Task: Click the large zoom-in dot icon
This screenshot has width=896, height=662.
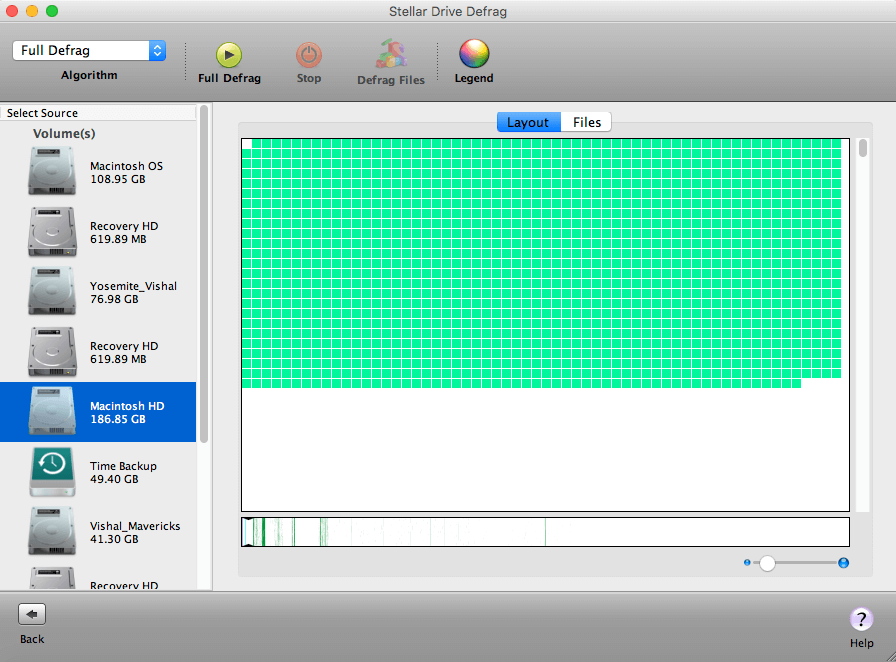Action: [x=843, y=563]
